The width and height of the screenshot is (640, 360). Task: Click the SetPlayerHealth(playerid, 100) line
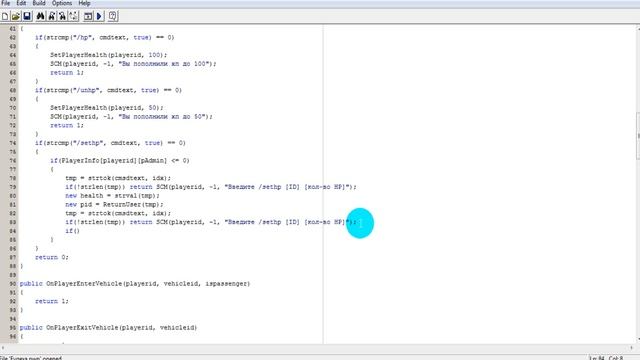coord(109,55)
